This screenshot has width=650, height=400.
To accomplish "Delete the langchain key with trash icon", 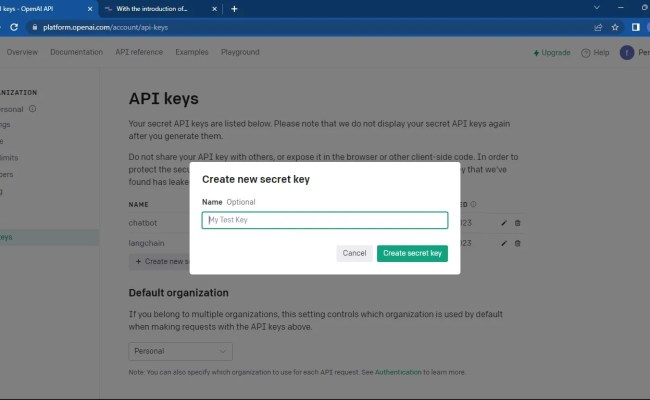I will 517,243.
